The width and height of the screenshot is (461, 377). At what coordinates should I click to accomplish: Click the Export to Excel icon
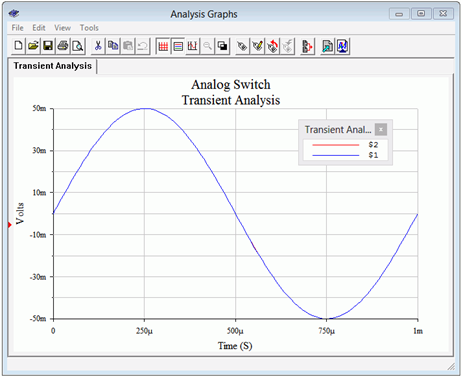pos(327,46)
